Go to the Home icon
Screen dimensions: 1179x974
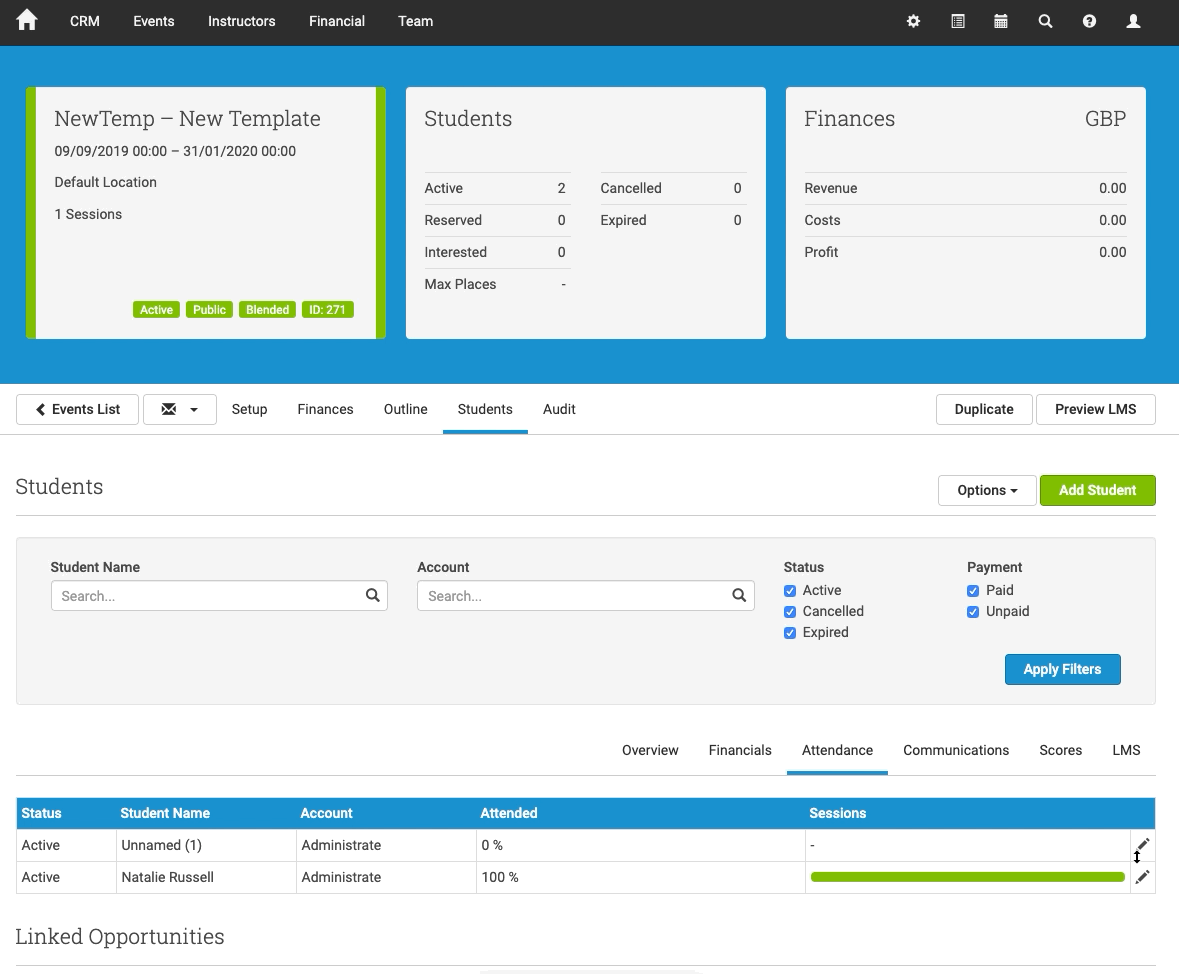(x=26, y=20)
